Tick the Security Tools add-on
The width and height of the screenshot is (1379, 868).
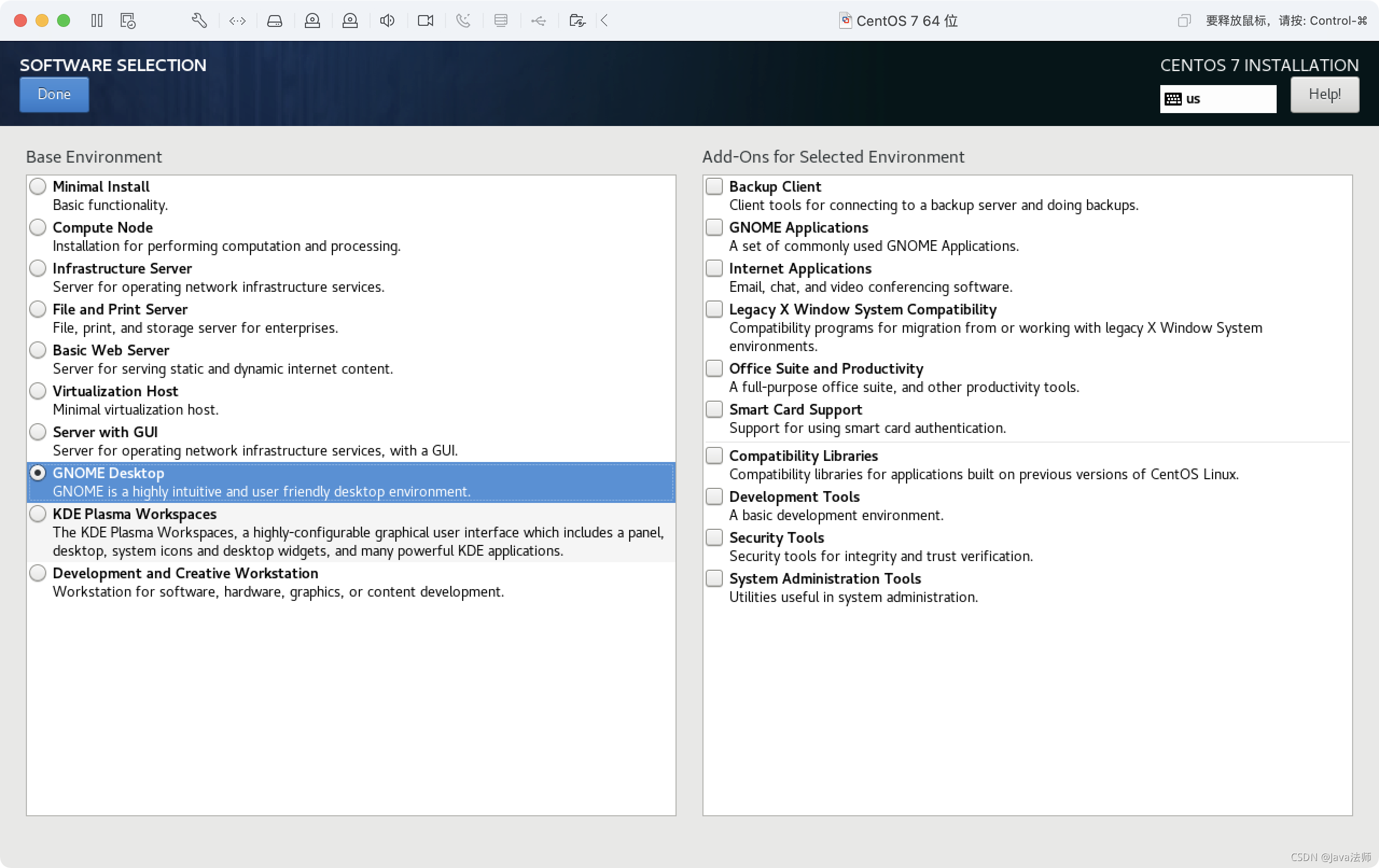coord(714,537)
